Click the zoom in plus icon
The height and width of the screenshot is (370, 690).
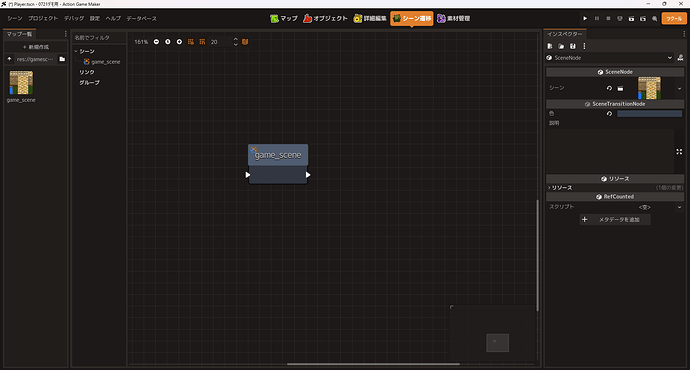tap(179, 42)
